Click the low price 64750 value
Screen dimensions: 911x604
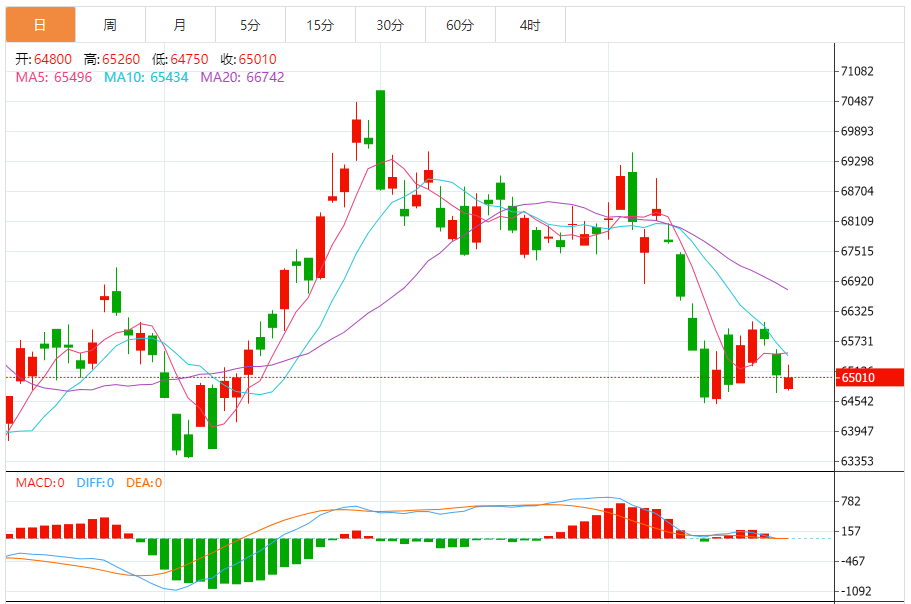189,59
